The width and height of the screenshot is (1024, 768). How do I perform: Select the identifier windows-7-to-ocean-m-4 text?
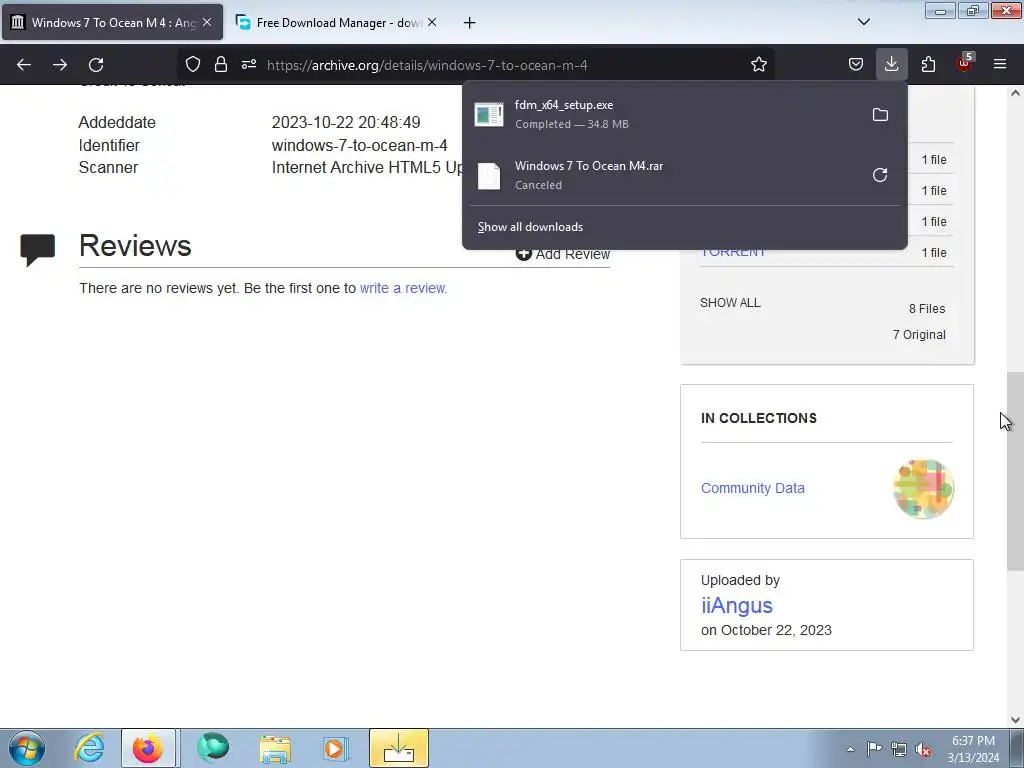pyautogui.click(x=359, y=145)
